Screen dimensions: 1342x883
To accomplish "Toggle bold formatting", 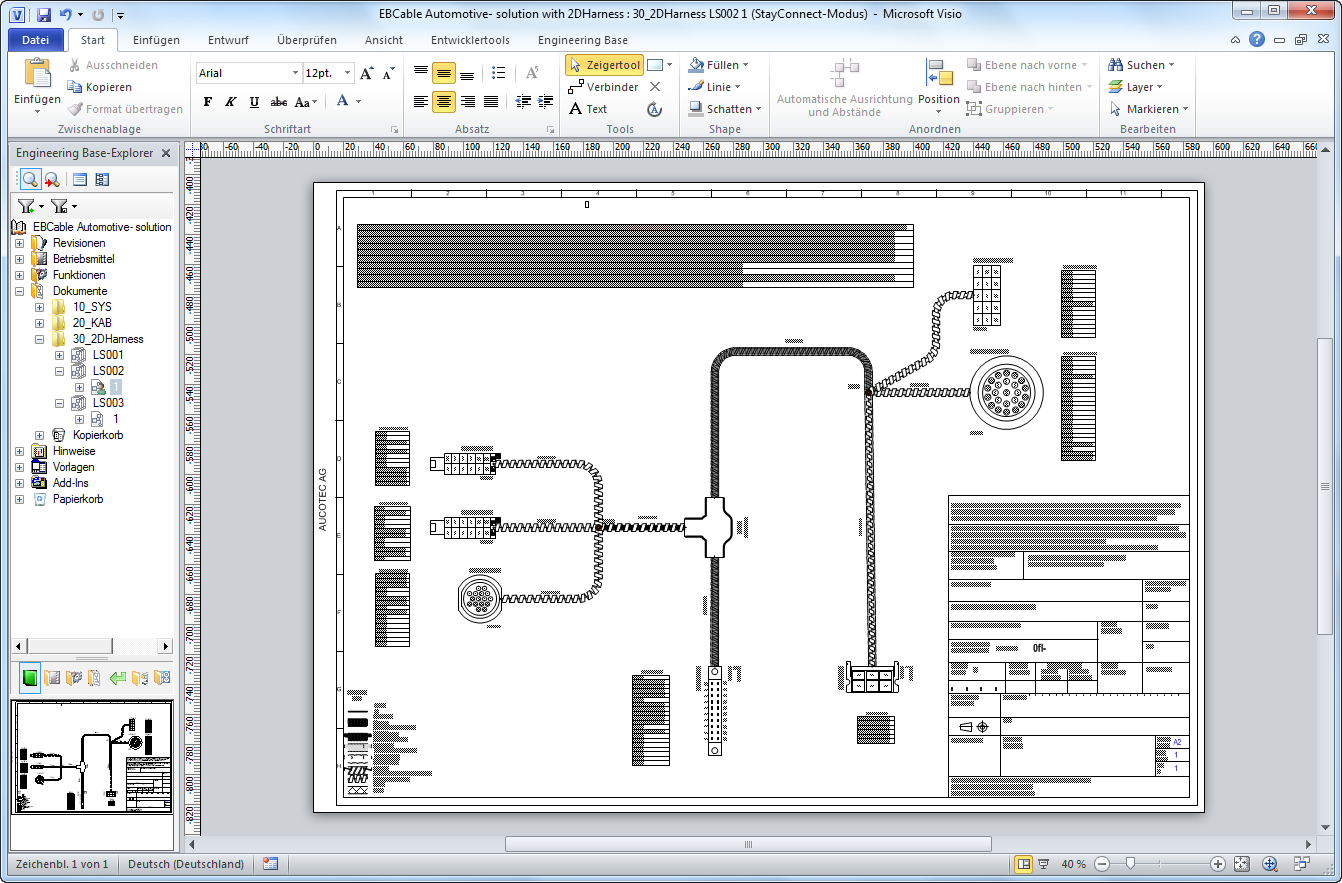I will [x=208, y=102].
